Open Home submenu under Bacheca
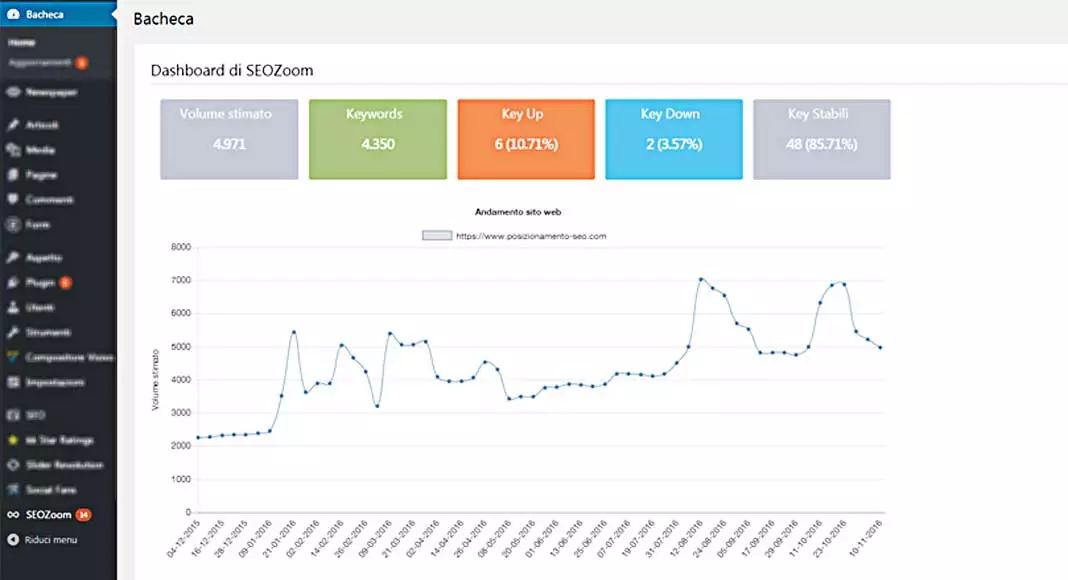 [x=22, y=42]
